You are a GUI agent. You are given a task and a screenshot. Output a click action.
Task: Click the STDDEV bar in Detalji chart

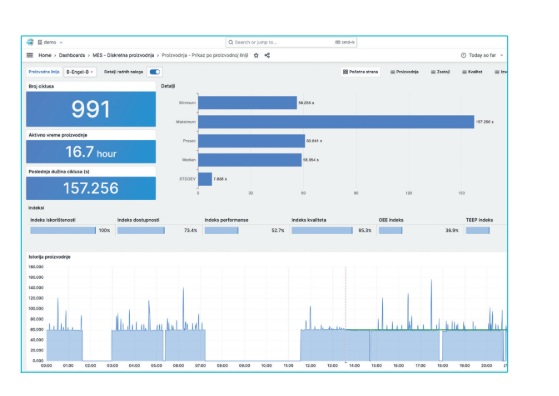[x=205, y=179]
